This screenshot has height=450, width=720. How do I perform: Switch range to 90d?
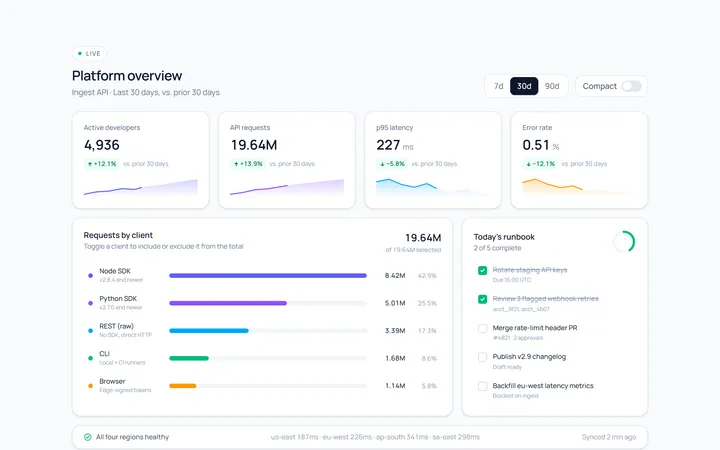552,86
